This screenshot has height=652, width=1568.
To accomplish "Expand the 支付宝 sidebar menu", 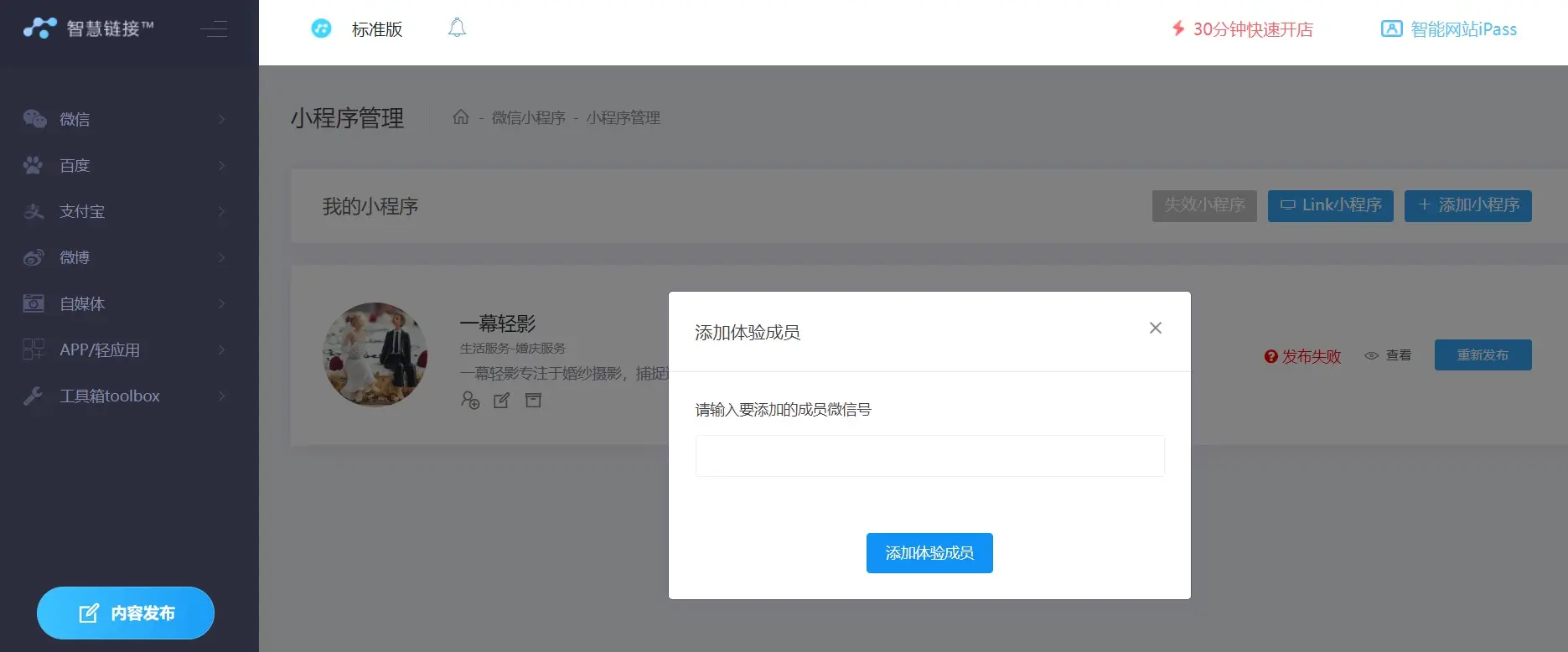I will (x=126, y=211).
